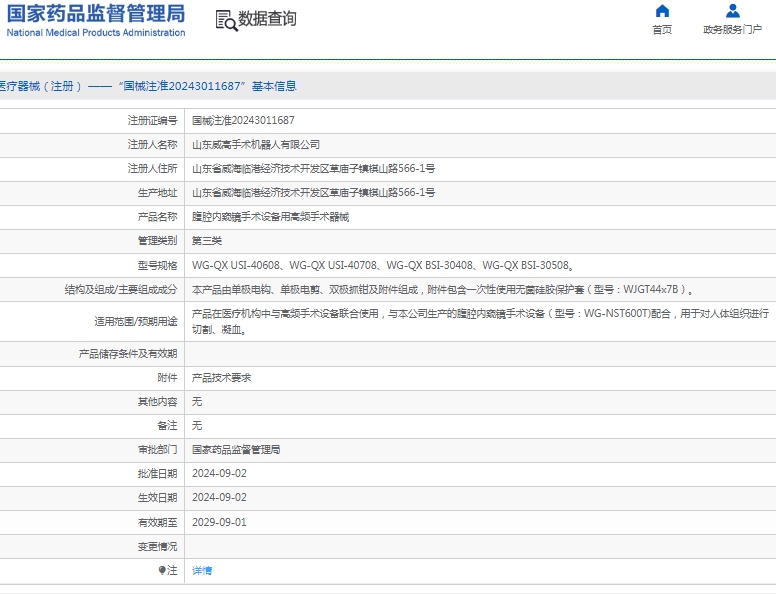The image size is (776, 594).
Task: Click the 适用范围/预期用途 description text
Action: 480,321
